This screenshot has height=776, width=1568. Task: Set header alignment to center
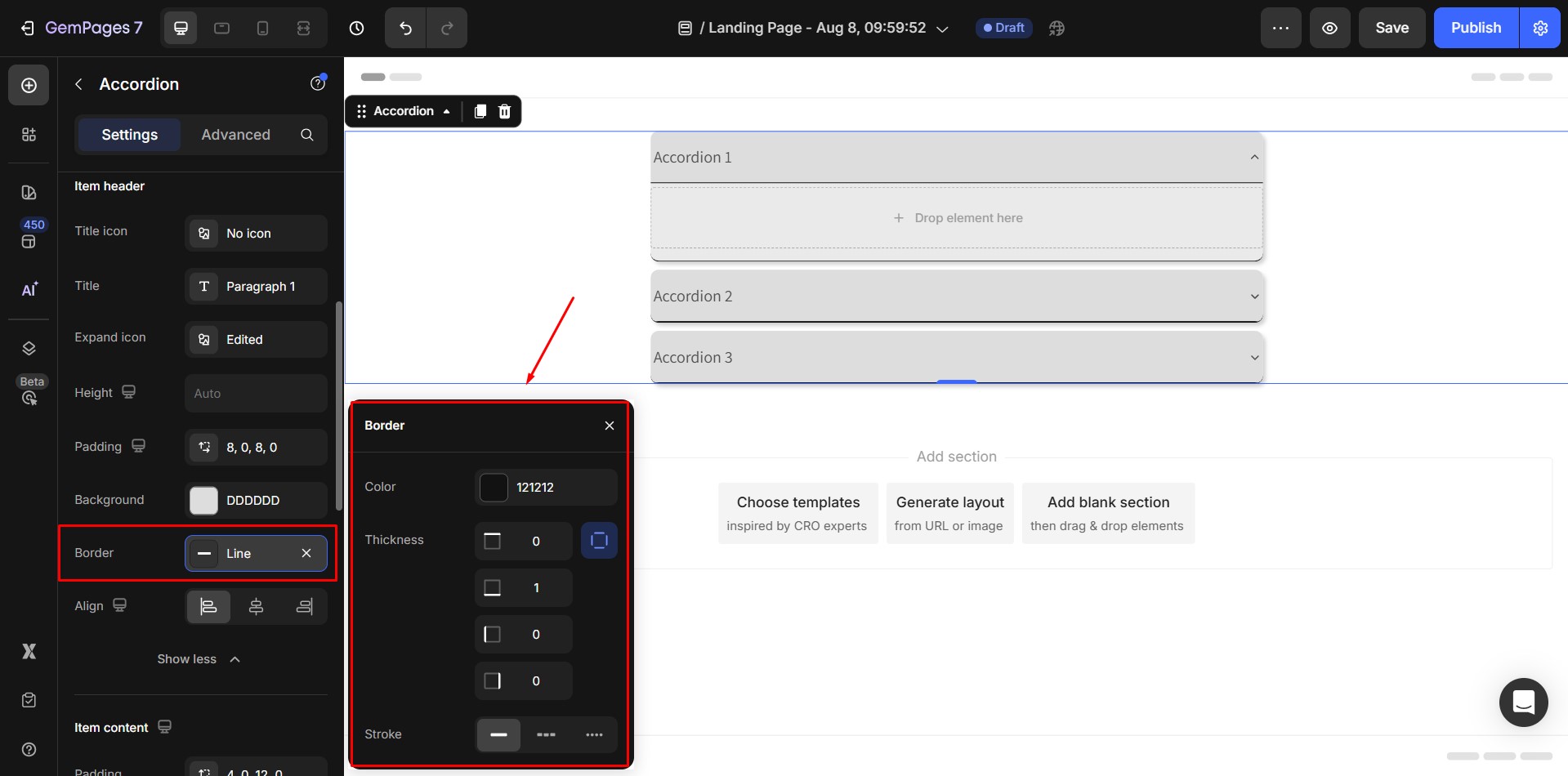click(x=256, y=606)
